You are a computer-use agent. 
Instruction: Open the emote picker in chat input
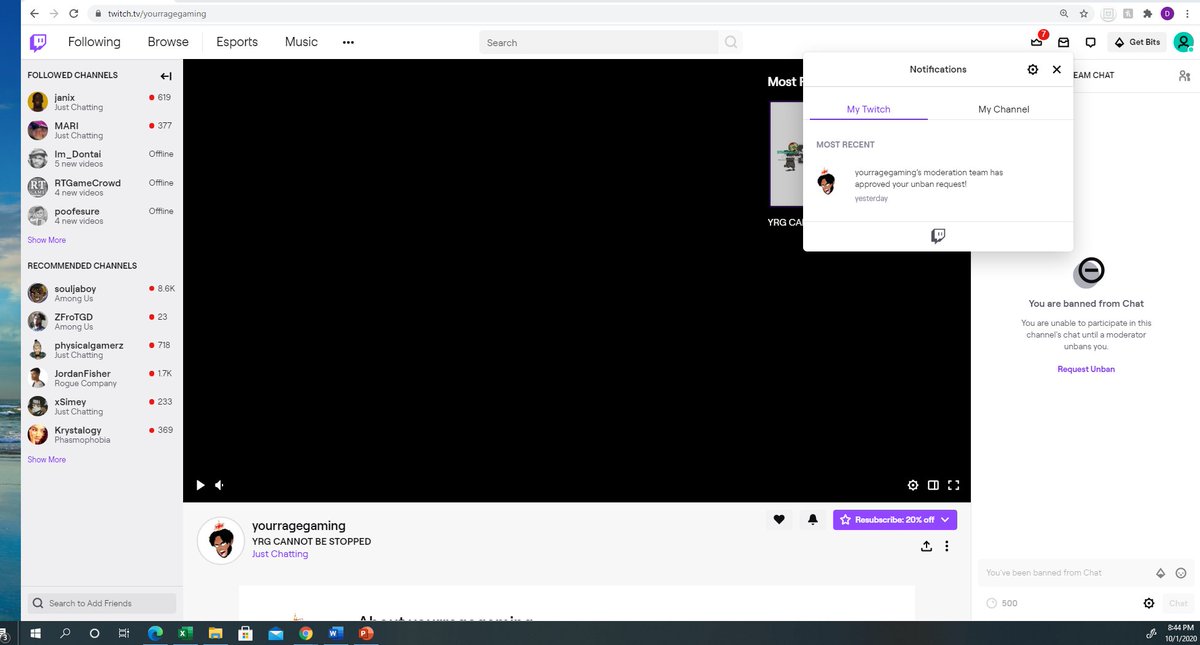[1183, 572]
